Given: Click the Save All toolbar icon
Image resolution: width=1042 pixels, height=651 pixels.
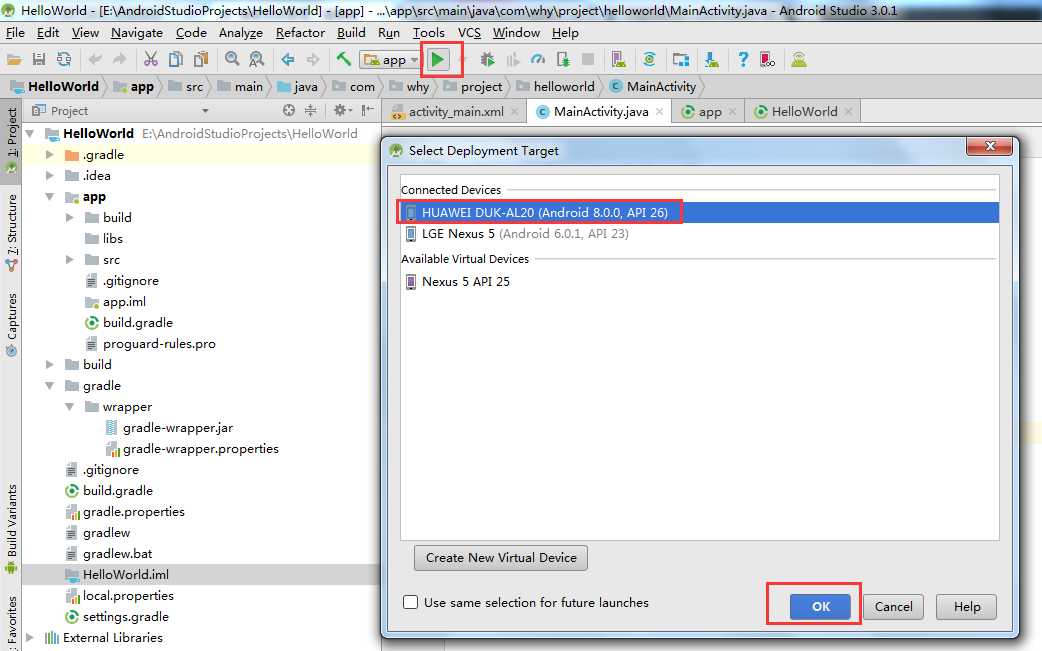Looking at the screenshot, I should (x=39, y=60).
